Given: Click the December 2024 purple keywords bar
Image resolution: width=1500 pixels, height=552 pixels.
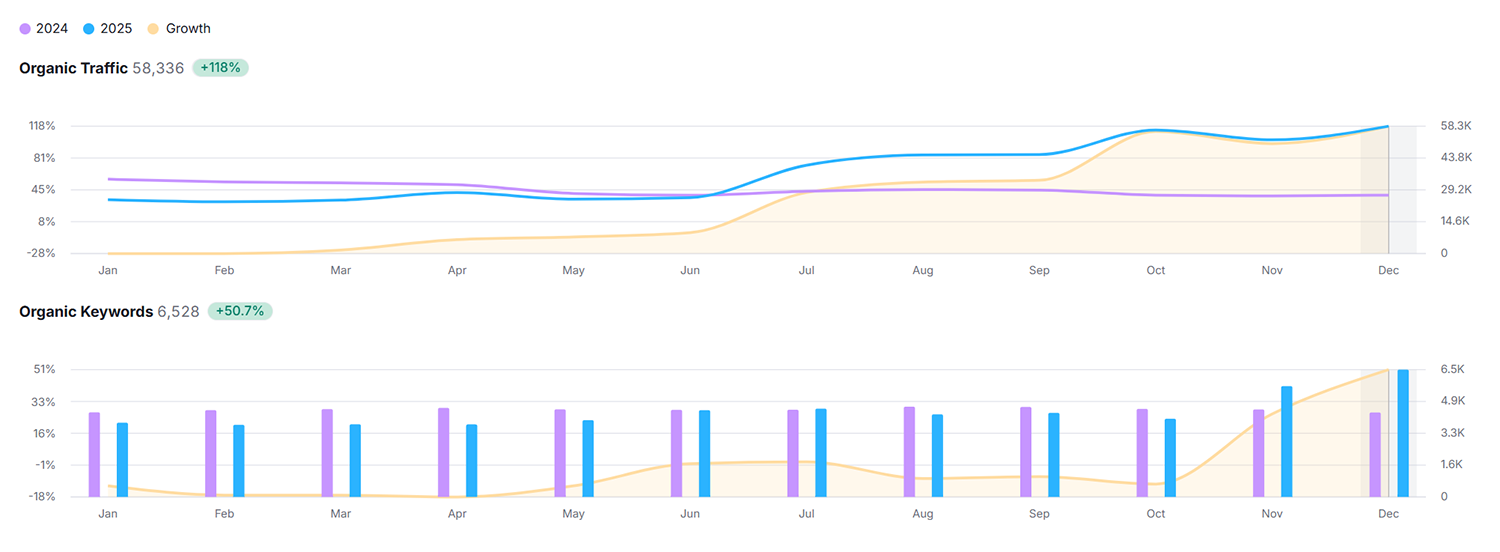Looking at the screenshot, I should coord(1375,454).
